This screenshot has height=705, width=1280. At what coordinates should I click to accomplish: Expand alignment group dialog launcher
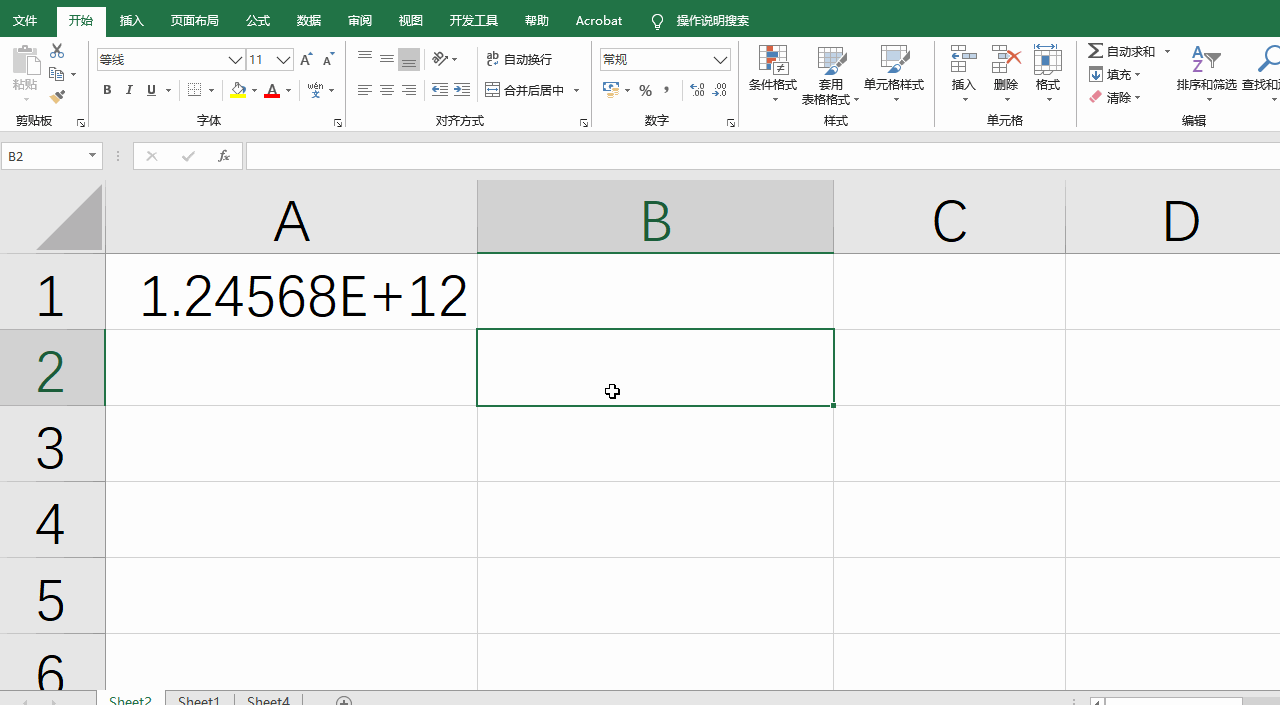tap(584, 123)
